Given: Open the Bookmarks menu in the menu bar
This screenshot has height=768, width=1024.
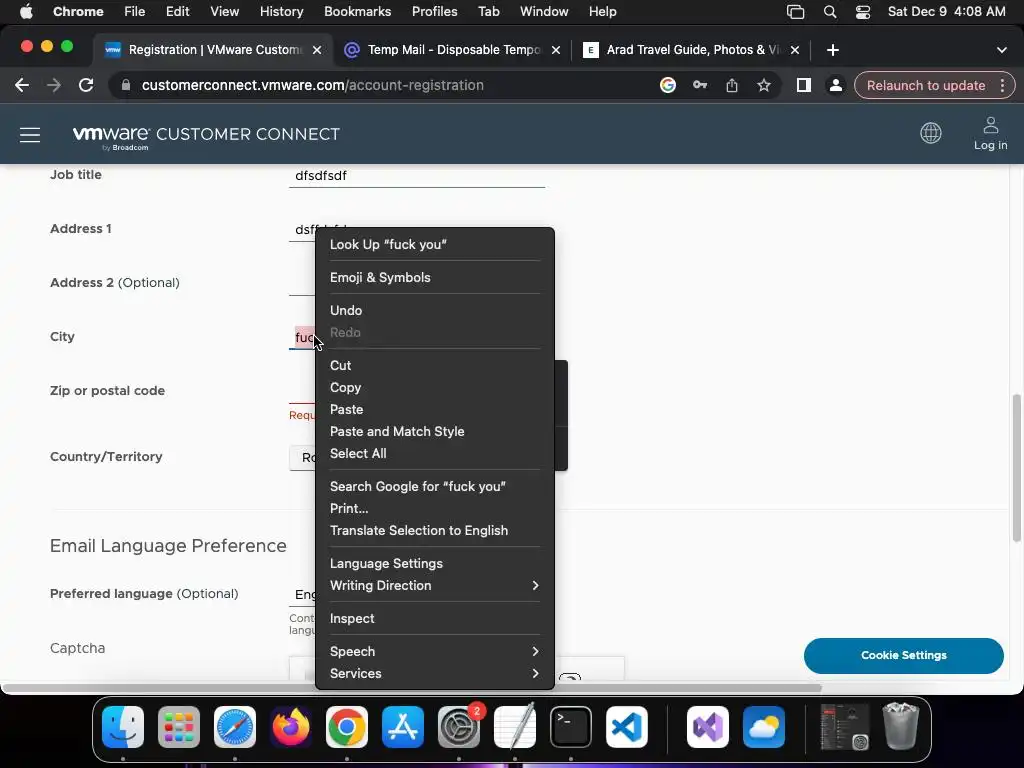Looking at the screenshot, I should [x=357, y=12].
